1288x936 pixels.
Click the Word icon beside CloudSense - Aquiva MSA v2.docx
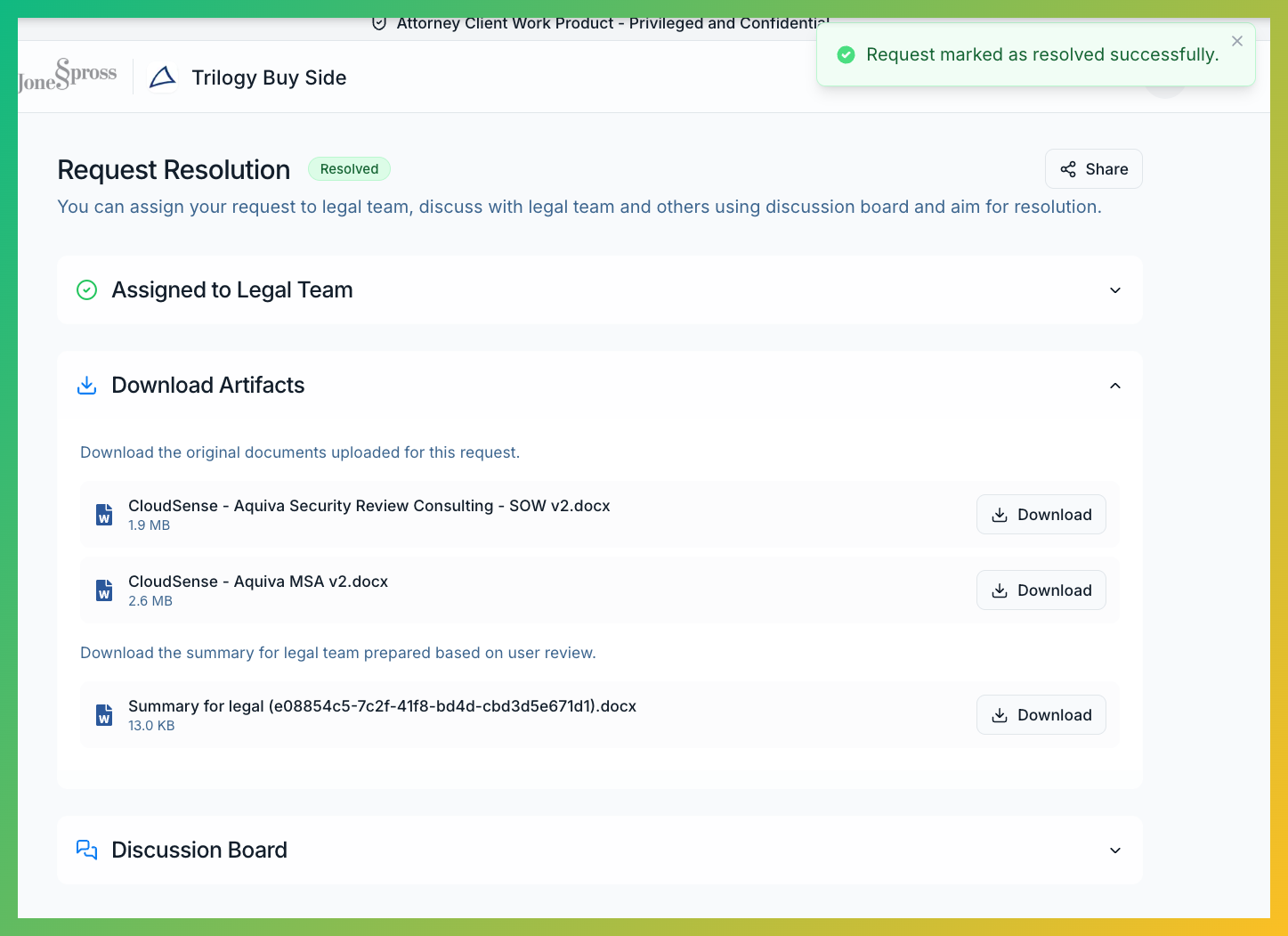click(104, 590)
